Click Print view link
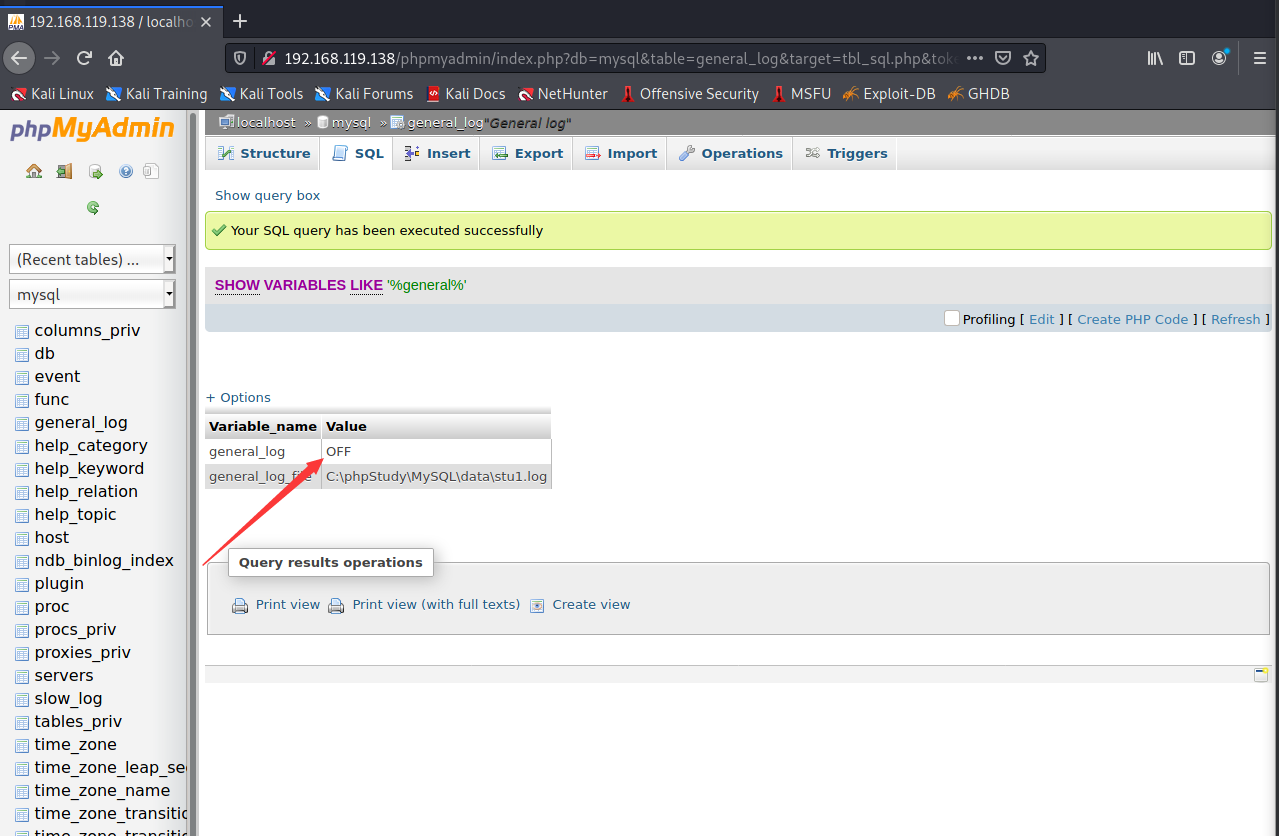Screen dimensions: 1279x836 [x=288, y=604]
